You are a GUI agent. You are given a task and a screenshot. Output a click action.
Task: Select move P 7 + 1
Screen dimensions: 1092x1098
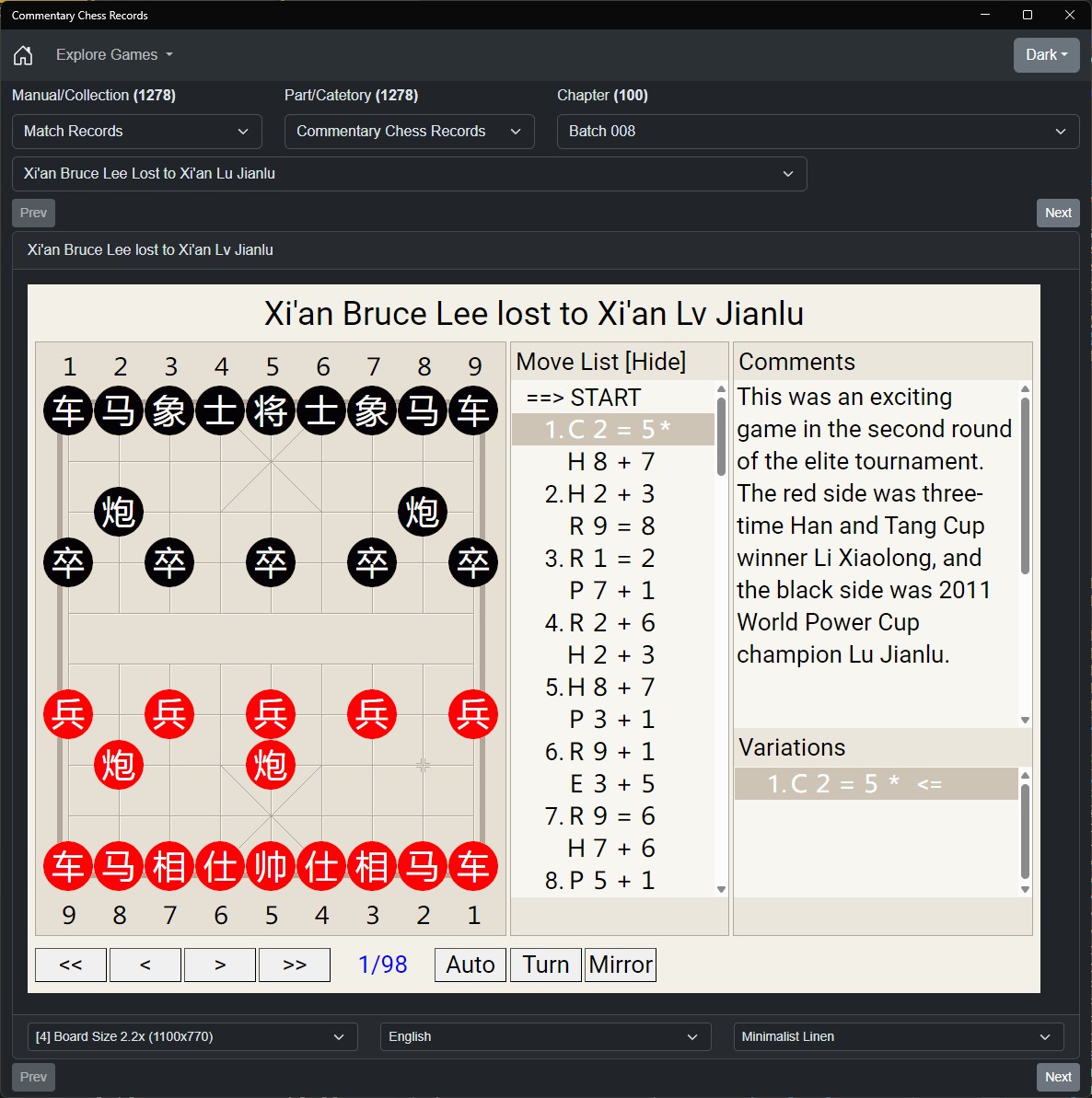point(613,590)
